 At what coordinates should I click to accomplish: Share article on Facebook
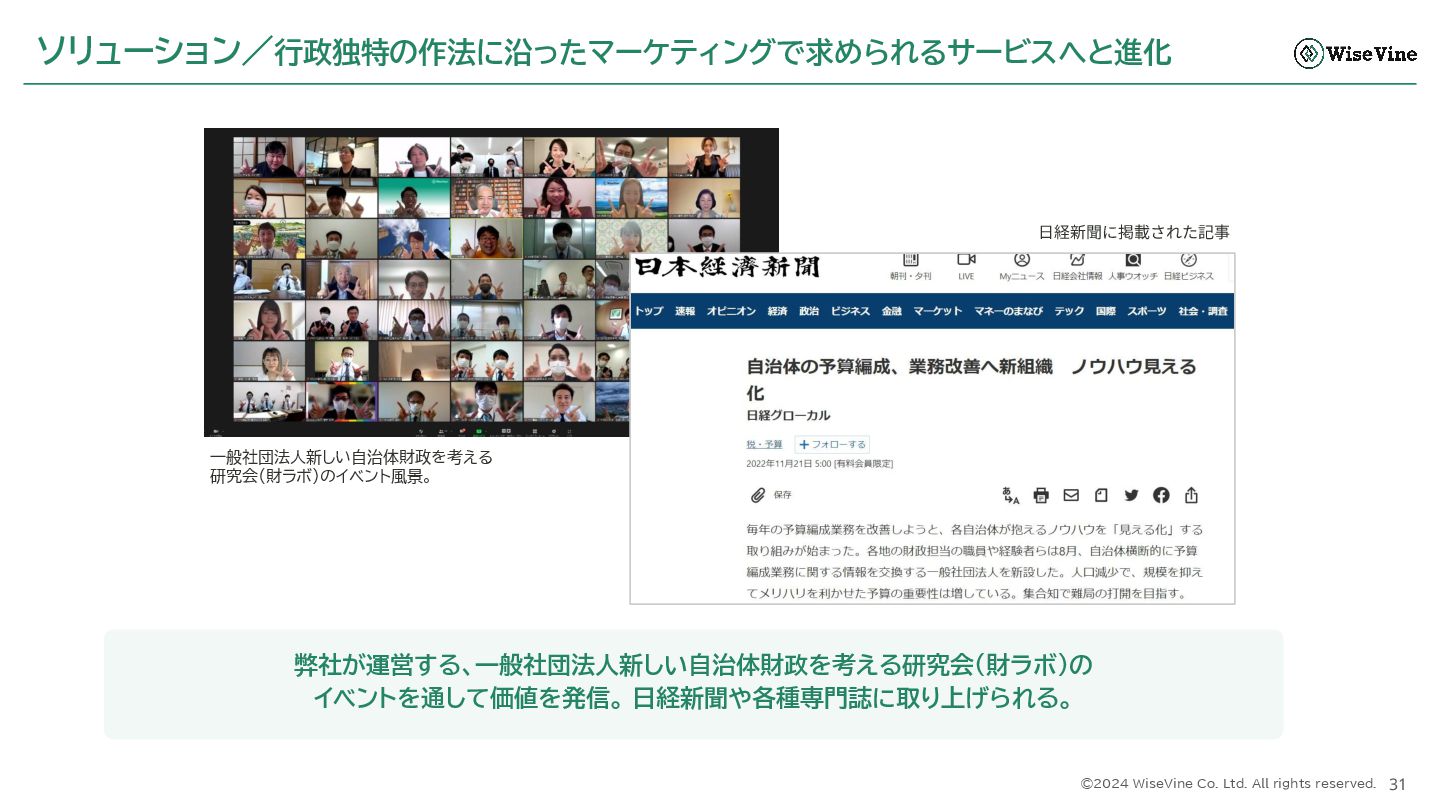1161,495
